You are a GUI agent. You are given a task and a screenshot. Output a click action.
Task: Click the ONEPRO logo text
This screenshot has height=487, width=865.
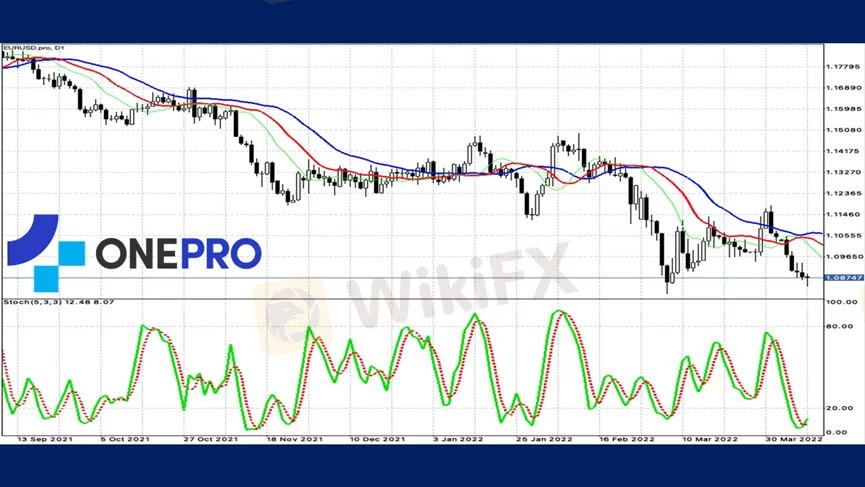click(x=179, y=254)
